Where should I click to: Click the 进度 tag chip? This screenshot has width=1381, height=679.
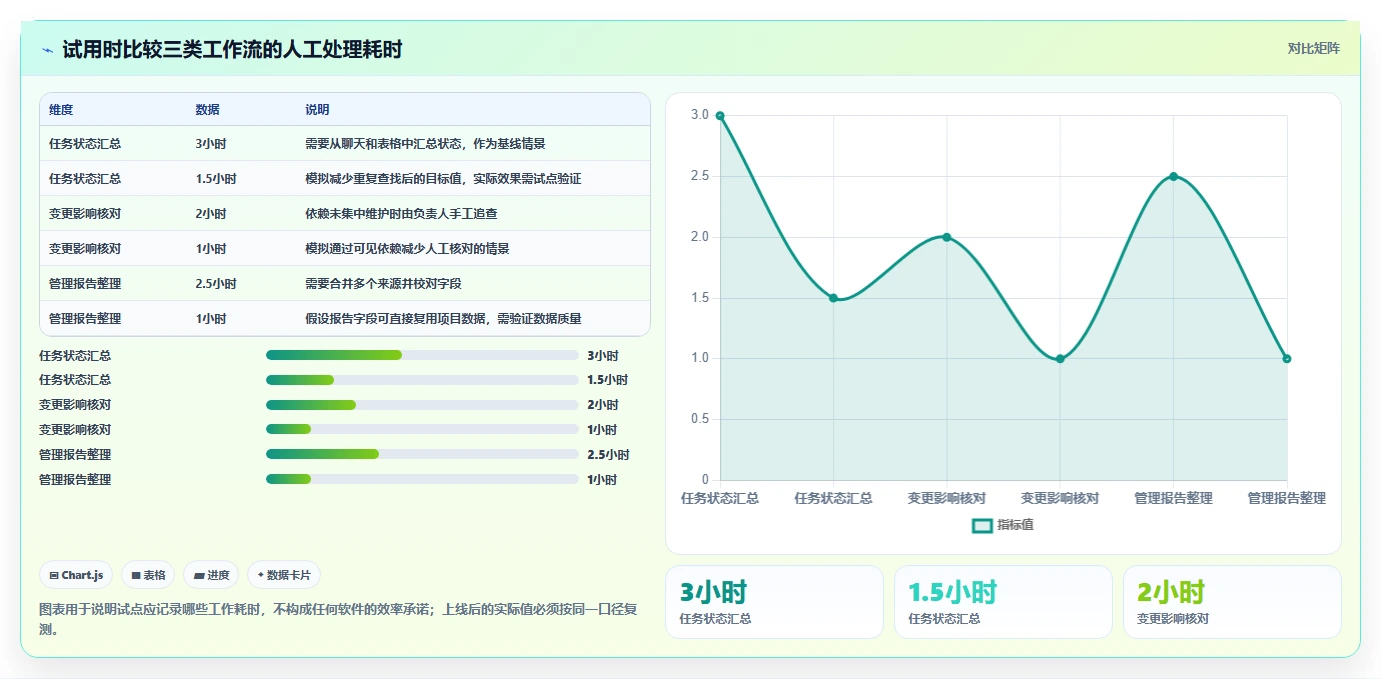point(211,575)
